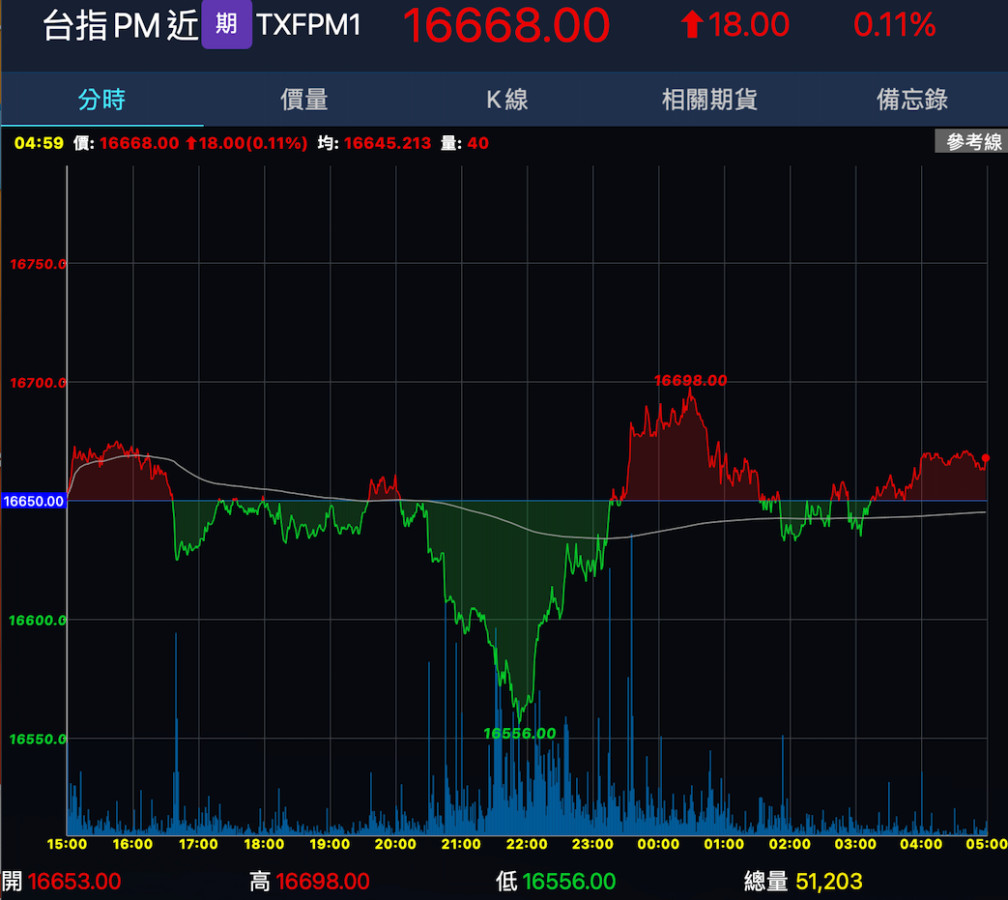Click the red up-arrow next to 18.00

(692, 25)
